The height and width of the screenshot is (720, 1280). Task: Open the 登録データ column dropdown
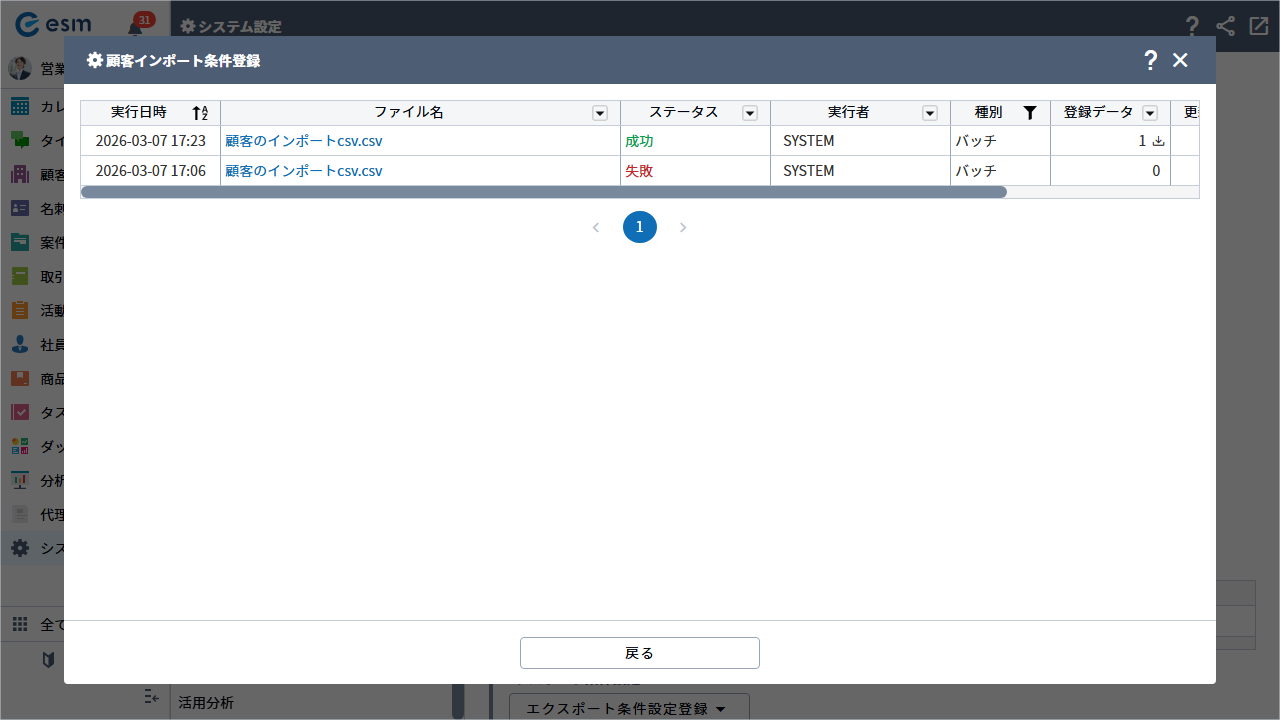pos(1150,113)
